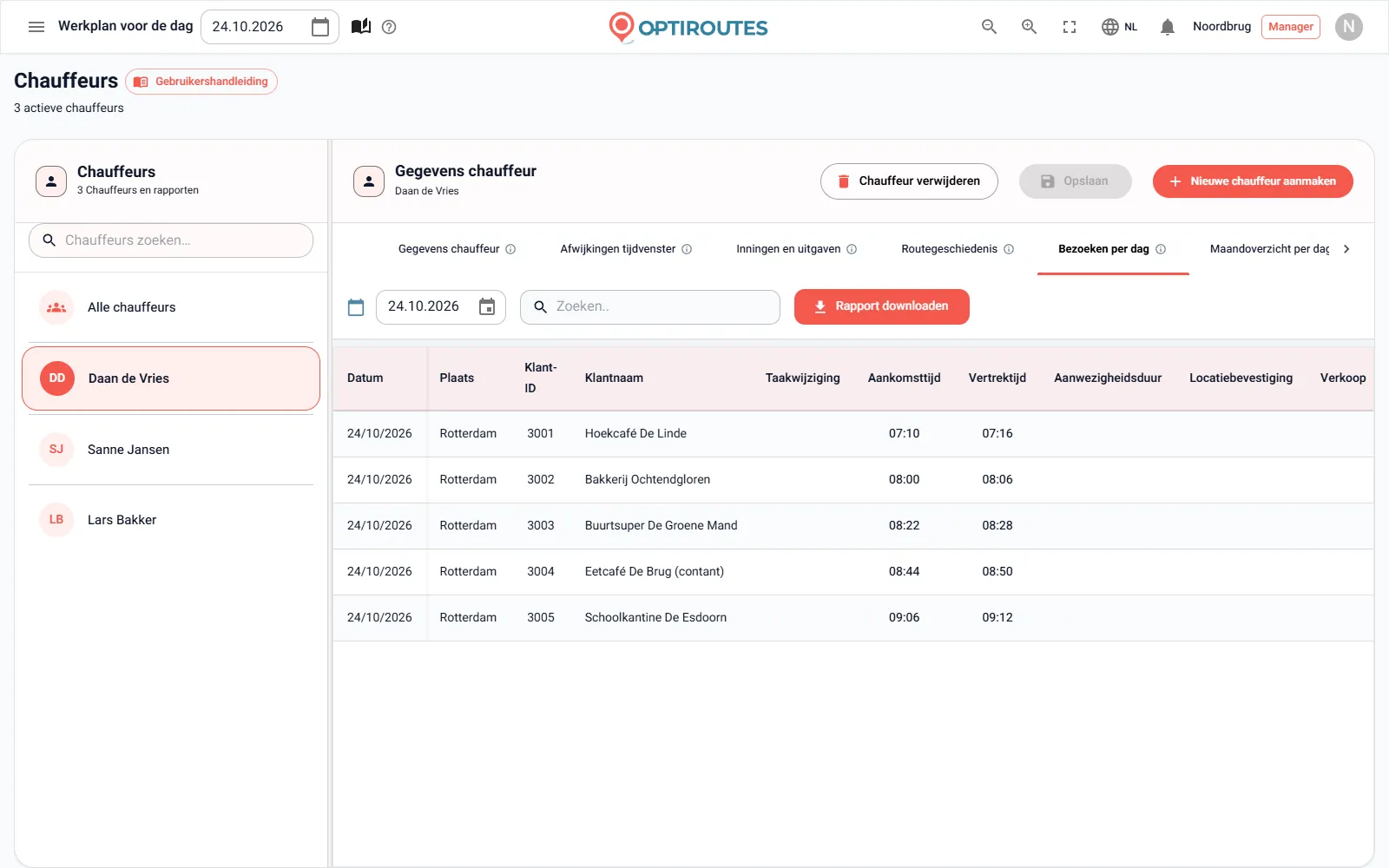Image resolution: width=1389 pixels, height=868 pixels.
Task: Click info icon next to Routegeschiedenis
Action: [1009, 249]
